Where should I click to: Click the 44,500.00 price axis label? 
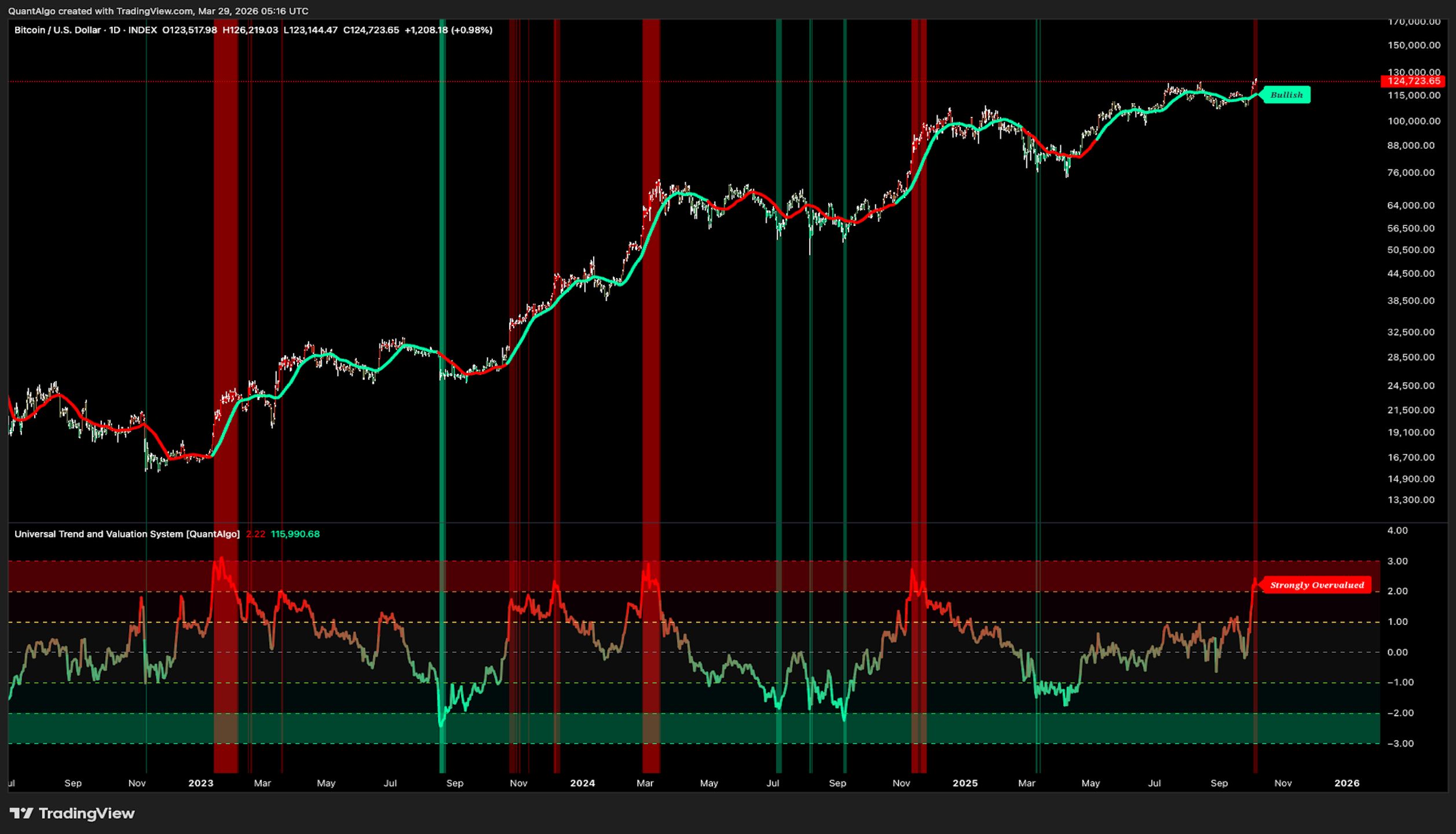coord(1411,274)
